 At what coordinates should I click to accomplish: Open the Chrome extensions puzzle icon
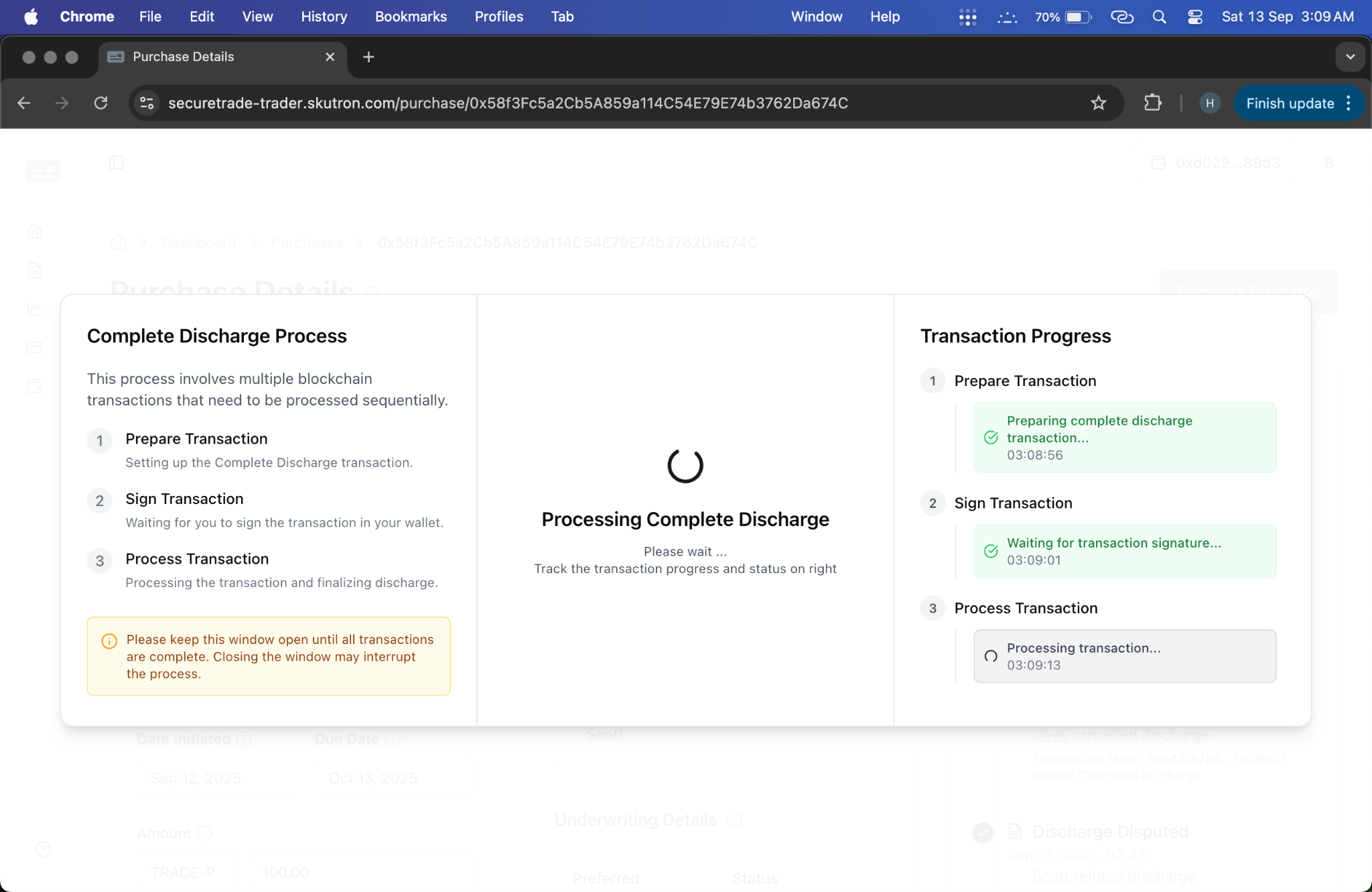point(1152,103)
